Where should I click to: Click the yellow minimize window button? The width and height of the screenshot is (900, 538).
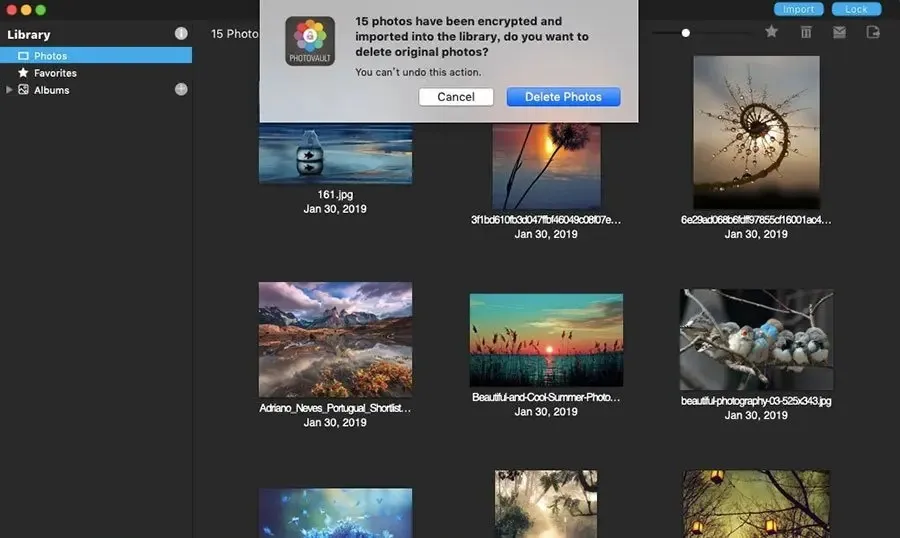pyautogui.click(x=26, y=10)
